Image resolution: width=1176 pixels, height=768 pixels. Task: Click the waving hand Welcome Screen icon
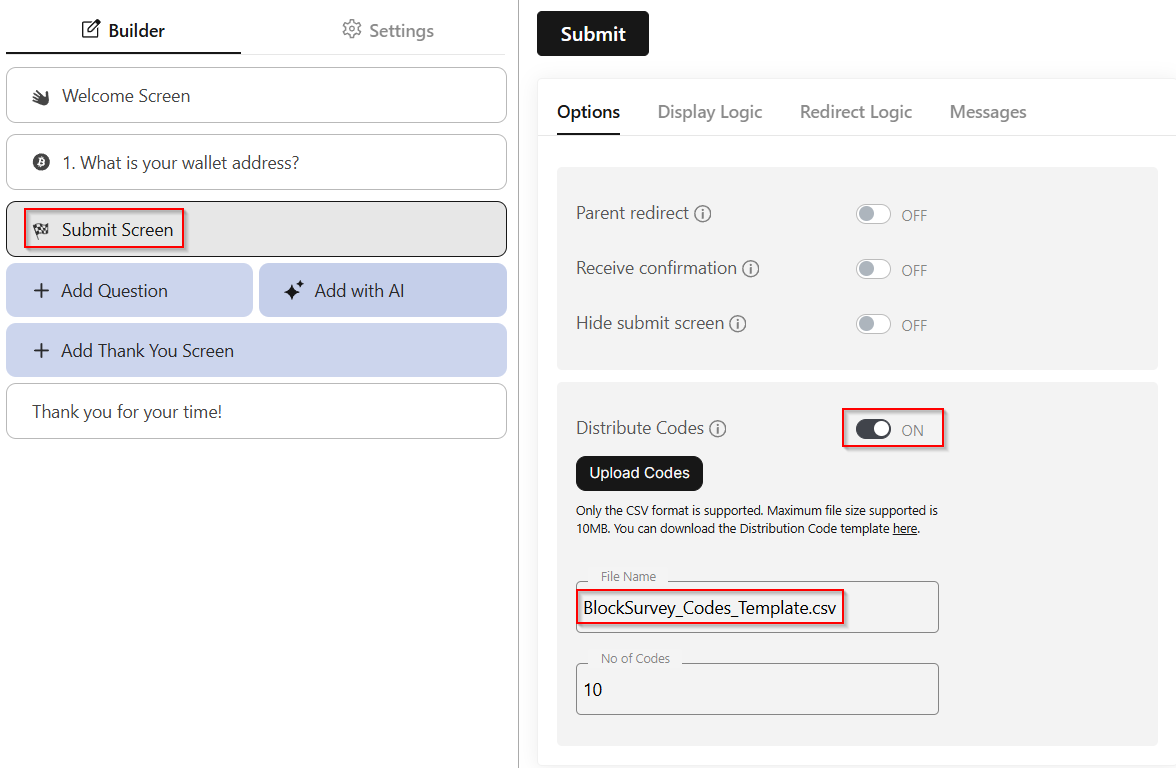[41, 97]
